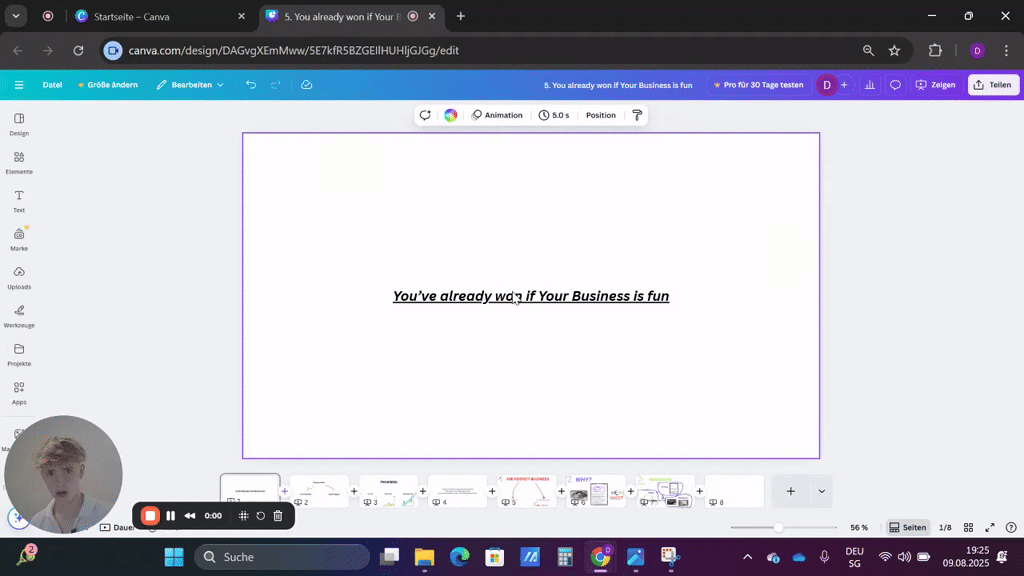
Task: Expand the Bearbeiten dropdown menu
Action: [191, 85]
